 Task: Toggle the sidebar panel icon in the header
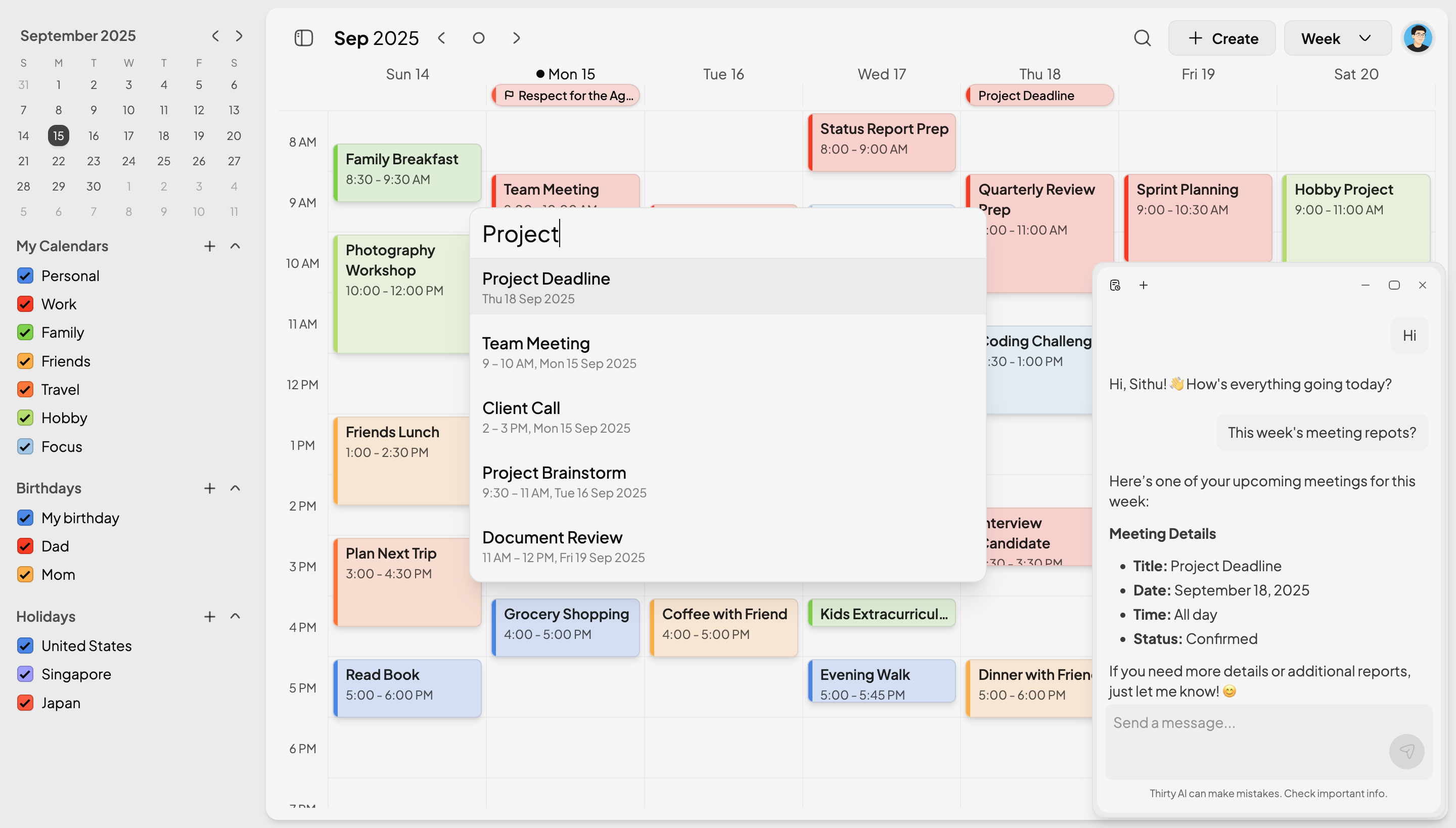(x=303, y=37)
